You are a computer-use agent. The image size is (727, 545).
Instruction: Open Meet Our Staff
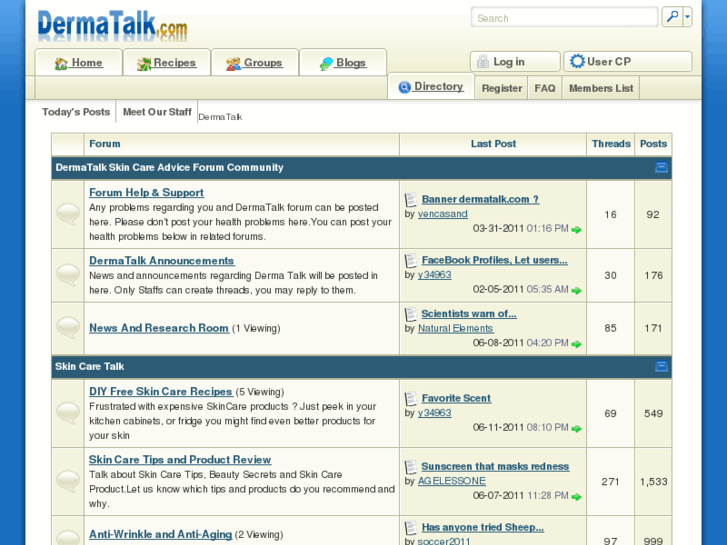(157, 112)
